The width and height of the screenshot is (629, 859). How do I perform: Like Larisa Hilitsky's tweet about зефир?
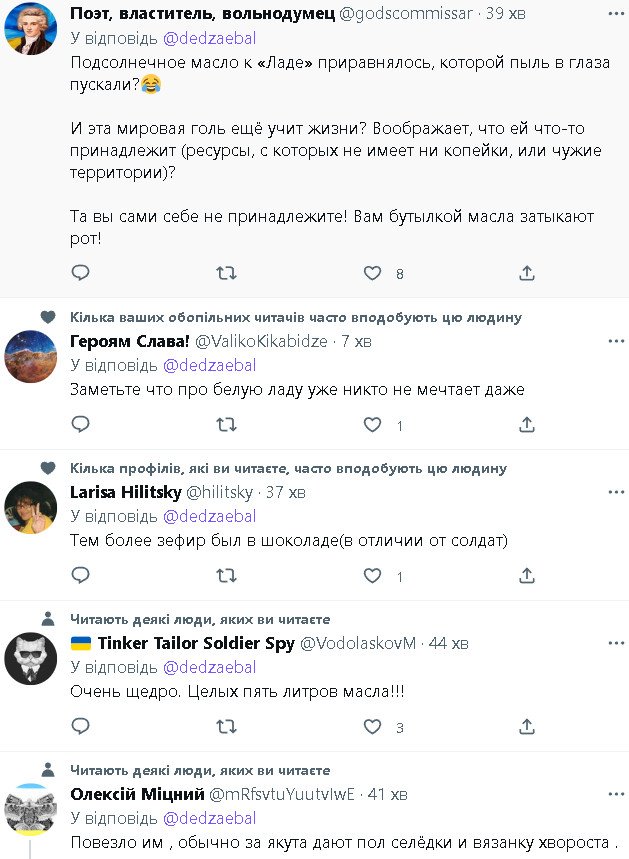pos(372,576)
